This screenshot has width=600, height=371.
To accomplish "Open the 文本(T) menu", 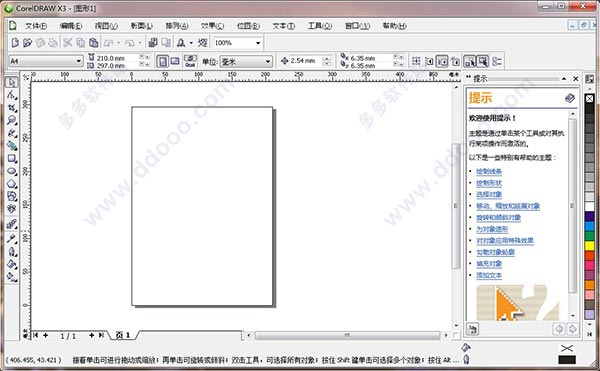I will 284,26.
